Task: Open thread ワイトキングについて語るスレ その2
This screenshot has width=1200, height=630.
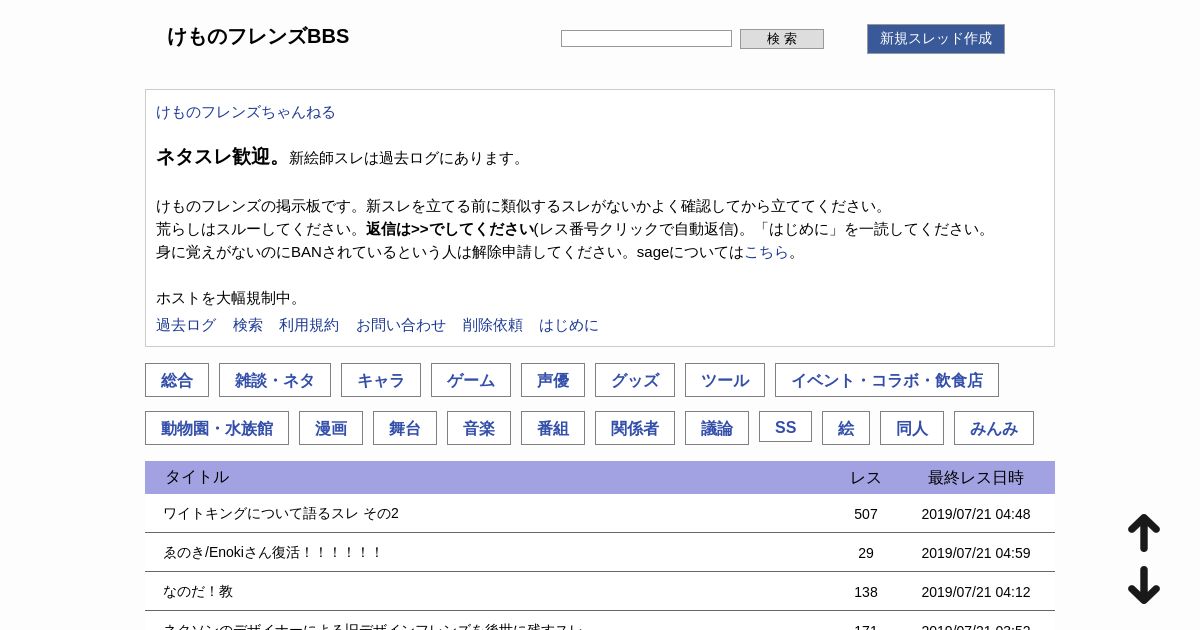Action: pos(281,513)
